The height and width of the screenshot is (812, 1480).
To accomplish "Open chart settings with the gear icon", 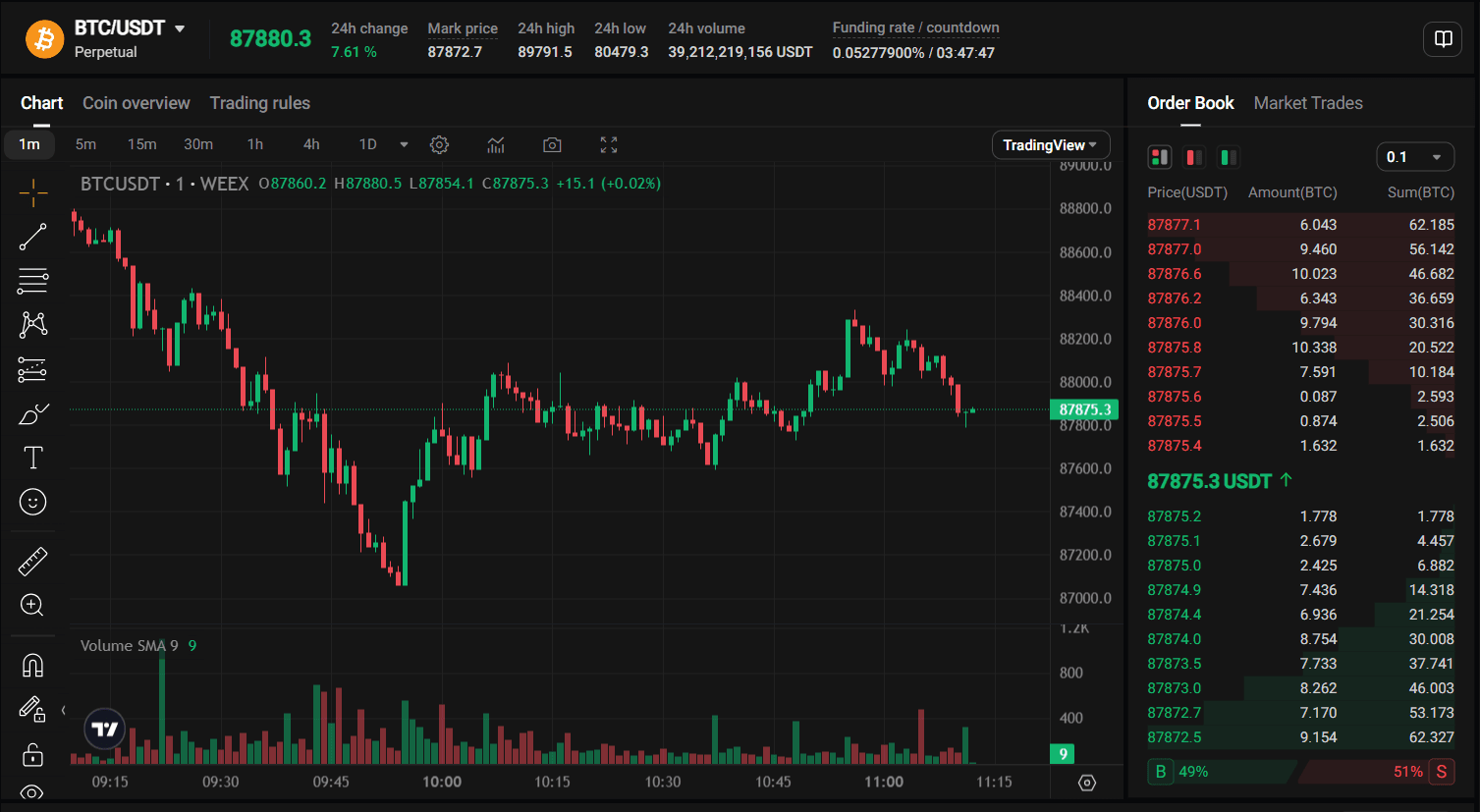I will (x=439, y=144).
